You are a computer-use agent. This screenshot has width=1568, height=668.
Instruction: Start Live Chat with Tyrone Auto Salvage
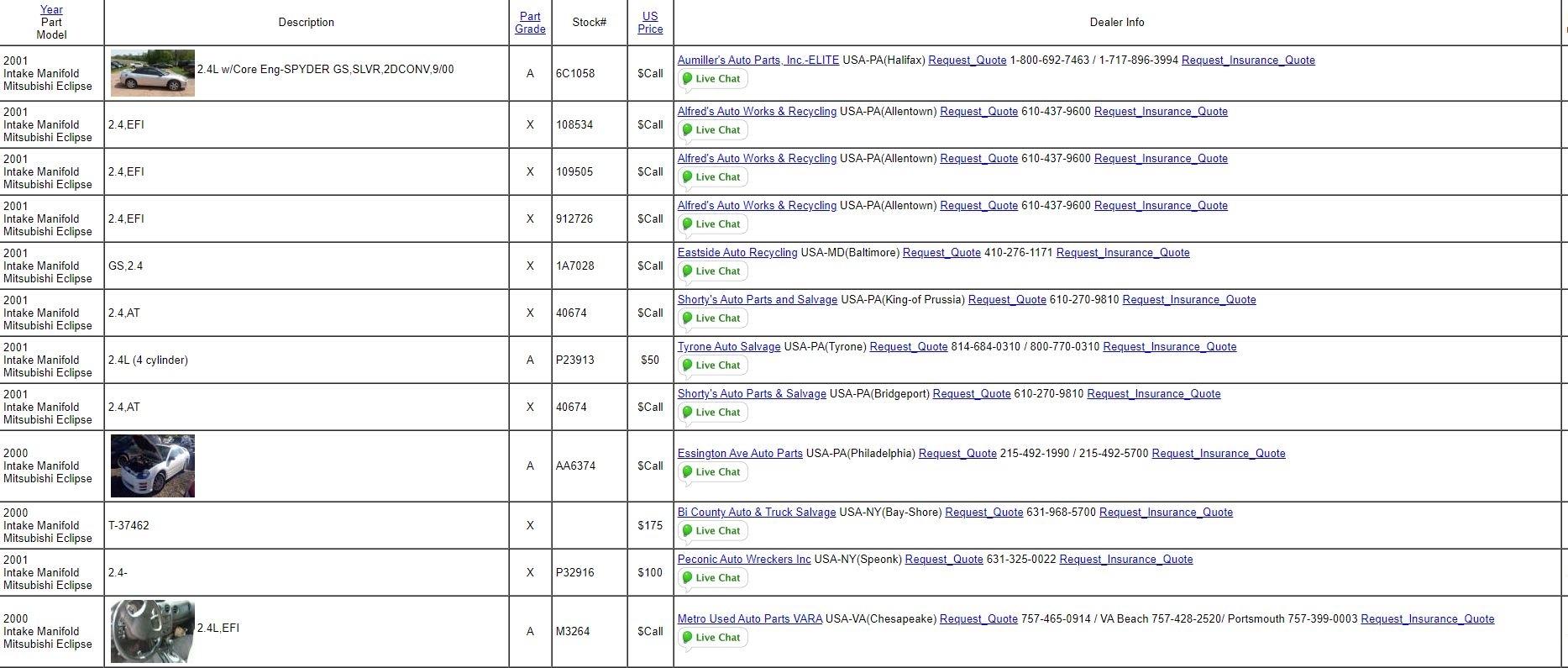tap(712, 366)
